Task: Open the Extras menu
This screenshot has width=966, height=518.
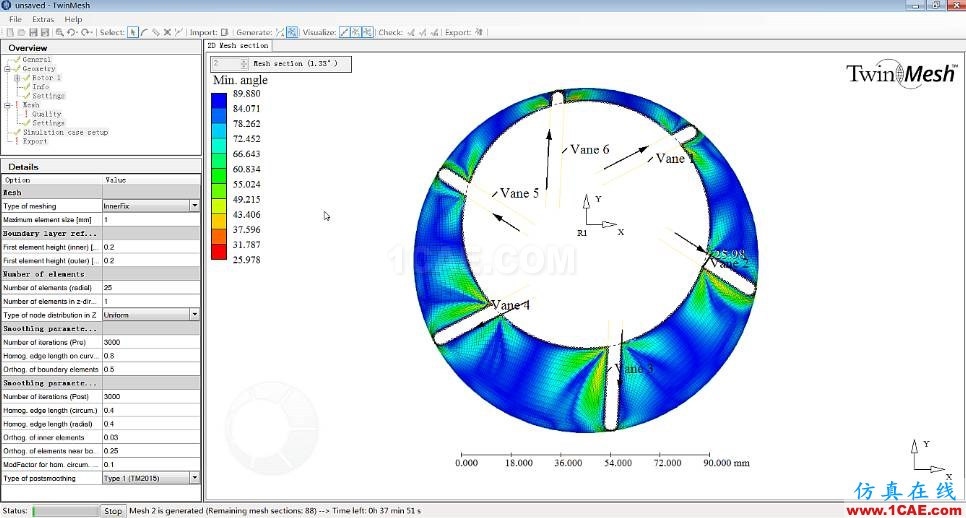Action: pyautogui.click(x=43, y=19)
